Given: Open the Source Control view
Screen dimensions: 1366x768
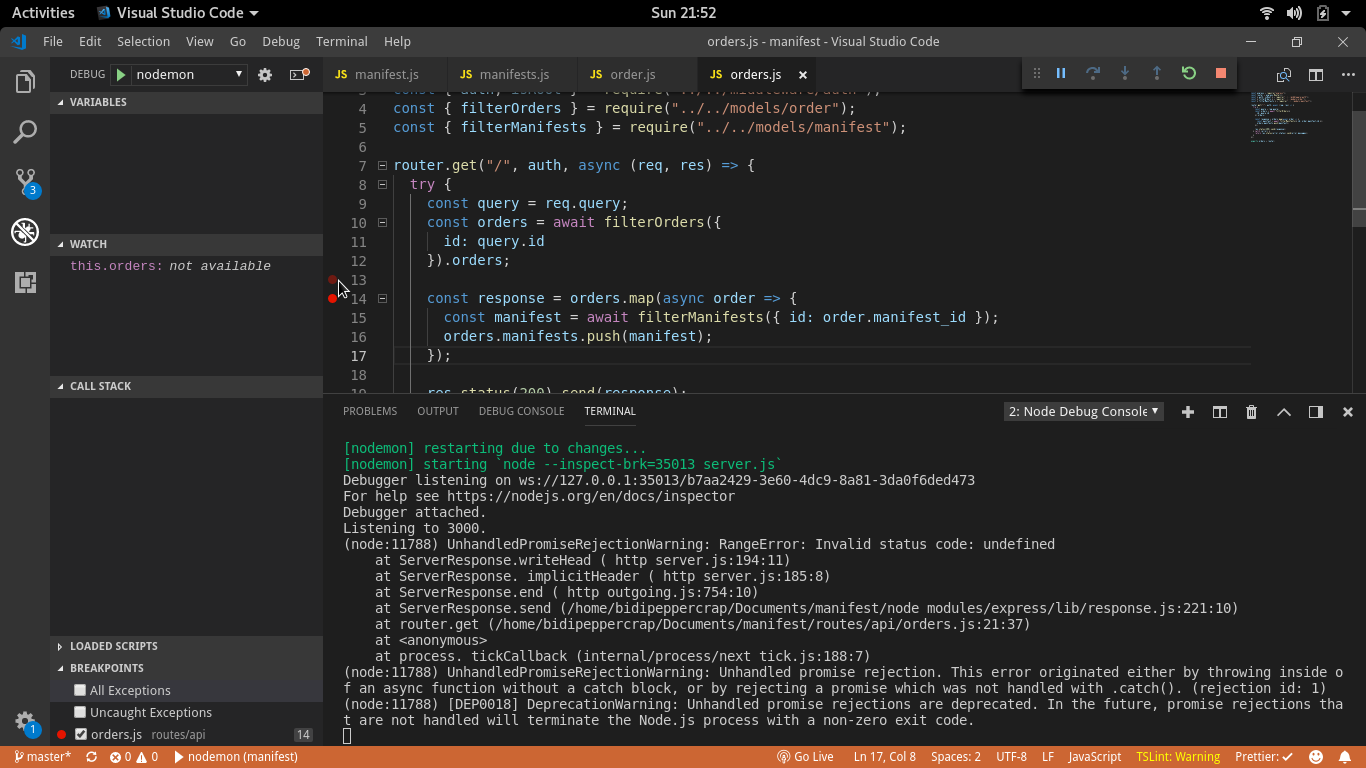Looking at the screenshot, I should pos(25,182).
